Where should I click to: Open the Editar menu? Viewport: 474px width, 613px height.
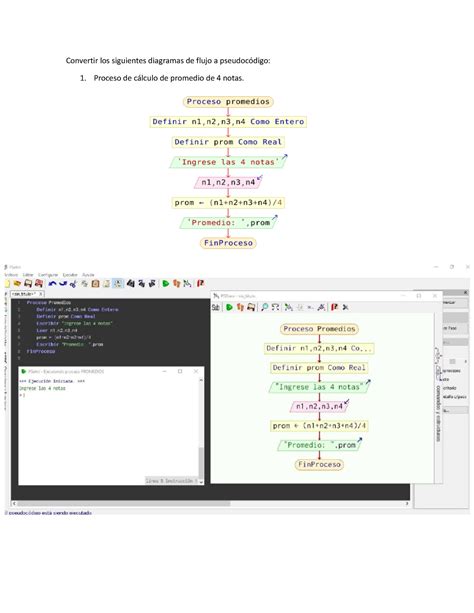[28, 275]
